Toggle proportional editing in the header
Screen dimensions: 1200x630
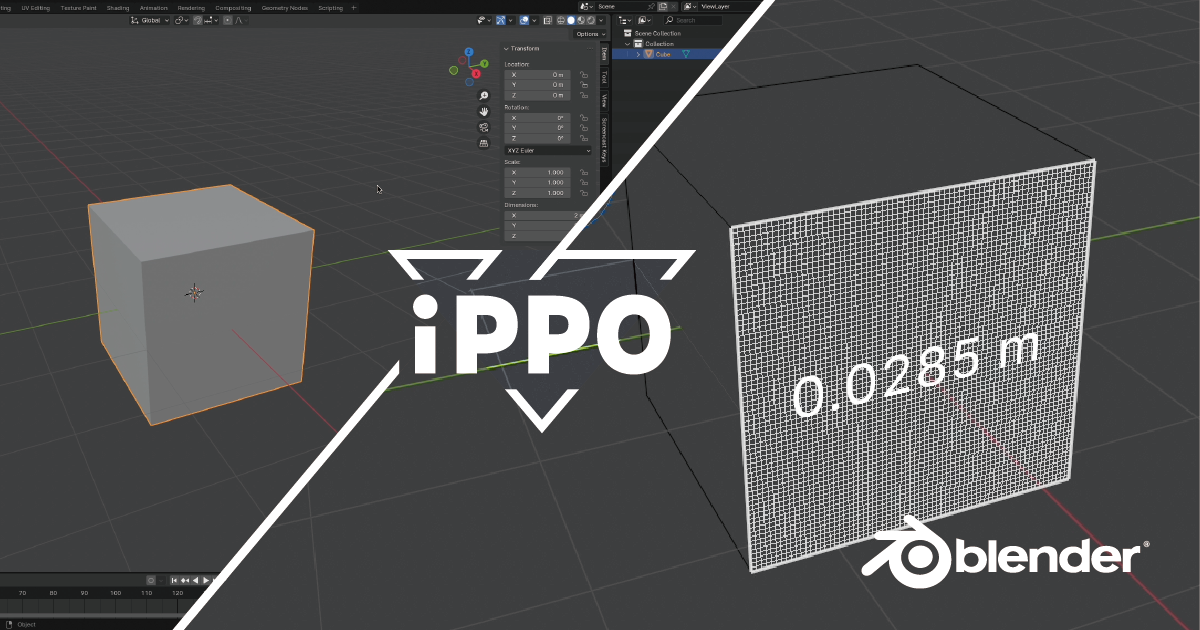(227, 20)
